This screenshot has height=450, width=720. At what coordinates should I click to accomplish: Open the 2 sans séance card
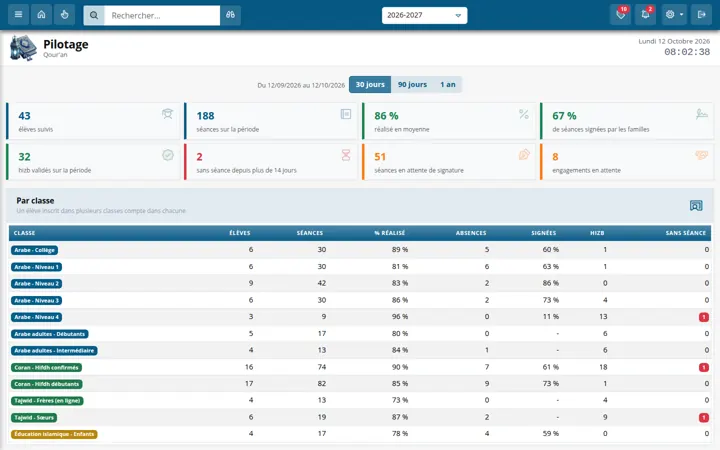[271, 162]
